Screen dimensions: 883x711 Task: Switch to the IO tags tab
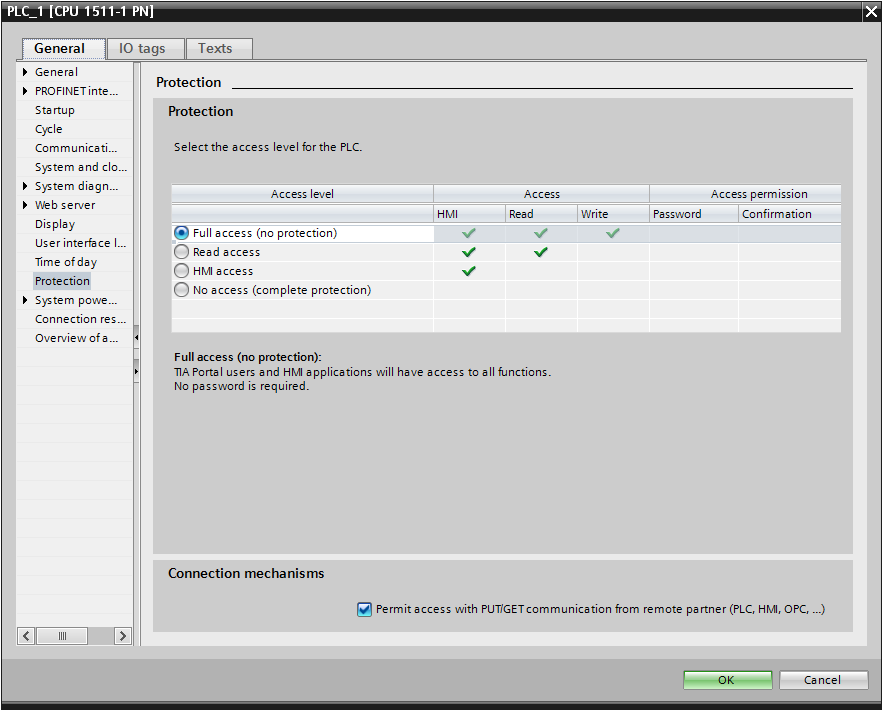[142, 48]
